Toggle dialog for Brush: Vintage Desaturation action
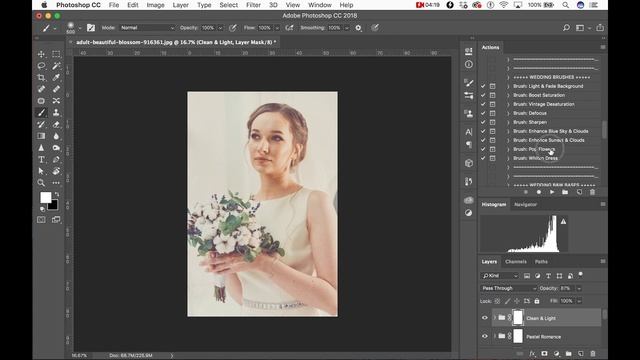This screenshot has height=360, width=640. tap(493, 104)
